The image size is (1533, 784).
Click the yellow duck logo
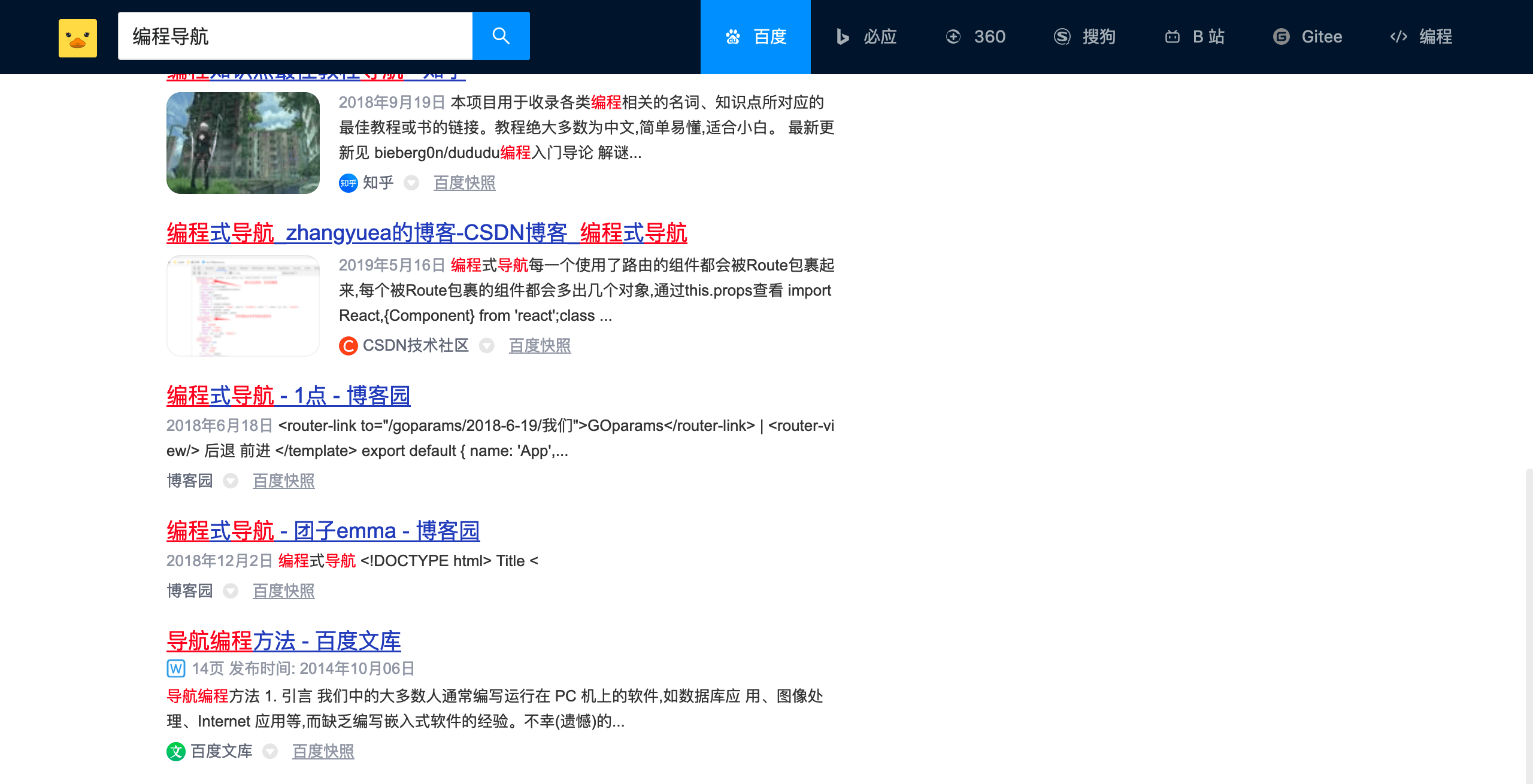point(78,37)
